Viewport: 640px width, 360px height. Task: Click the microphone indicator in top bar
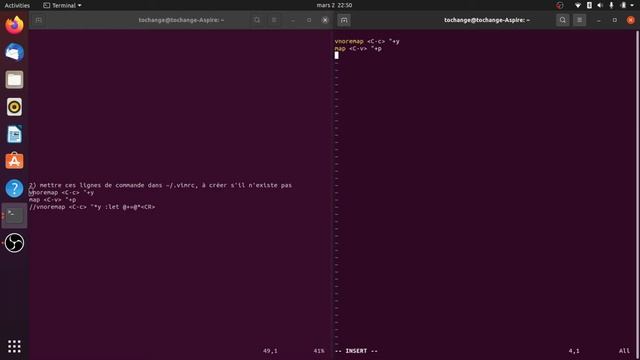[611, 5]
